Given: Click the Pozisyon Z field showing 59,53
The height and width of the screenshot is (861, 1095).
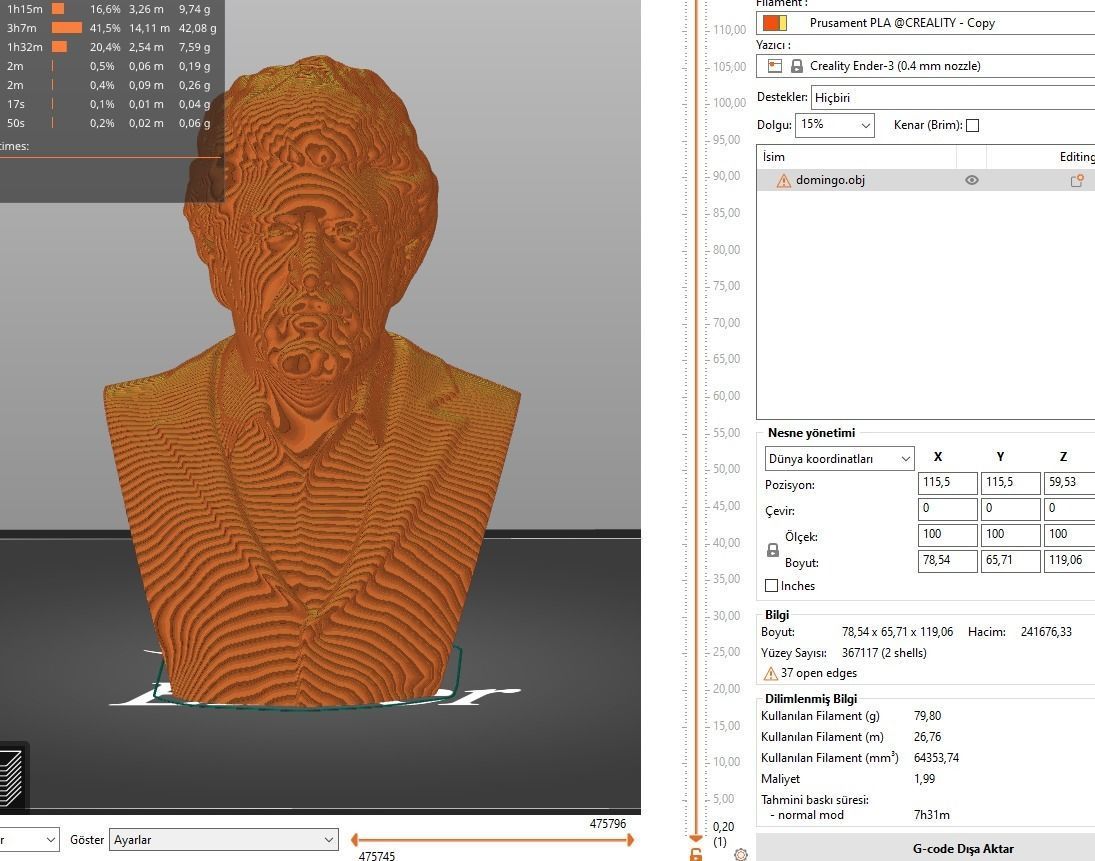Looking at the screenshot, I should click(x=1069, y=483).
